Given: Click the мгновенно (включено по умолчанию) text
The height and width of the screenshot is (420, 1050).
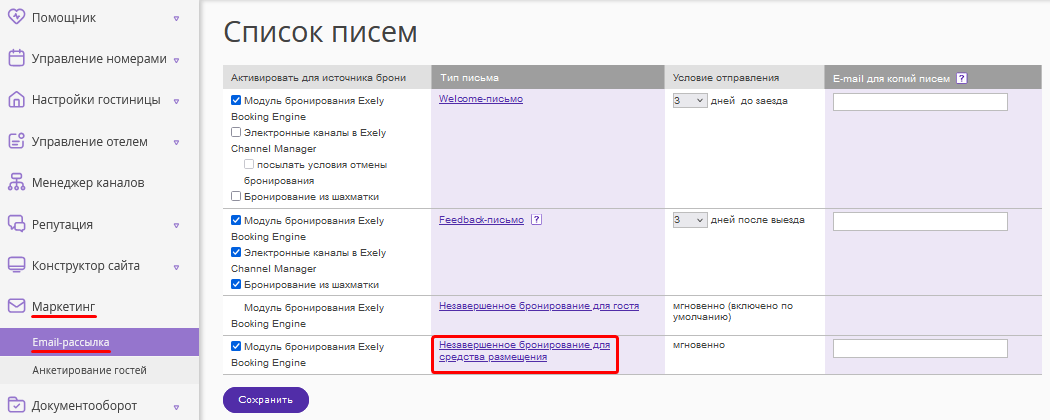Looking at the screenshot, I should [x=733, y=311].
